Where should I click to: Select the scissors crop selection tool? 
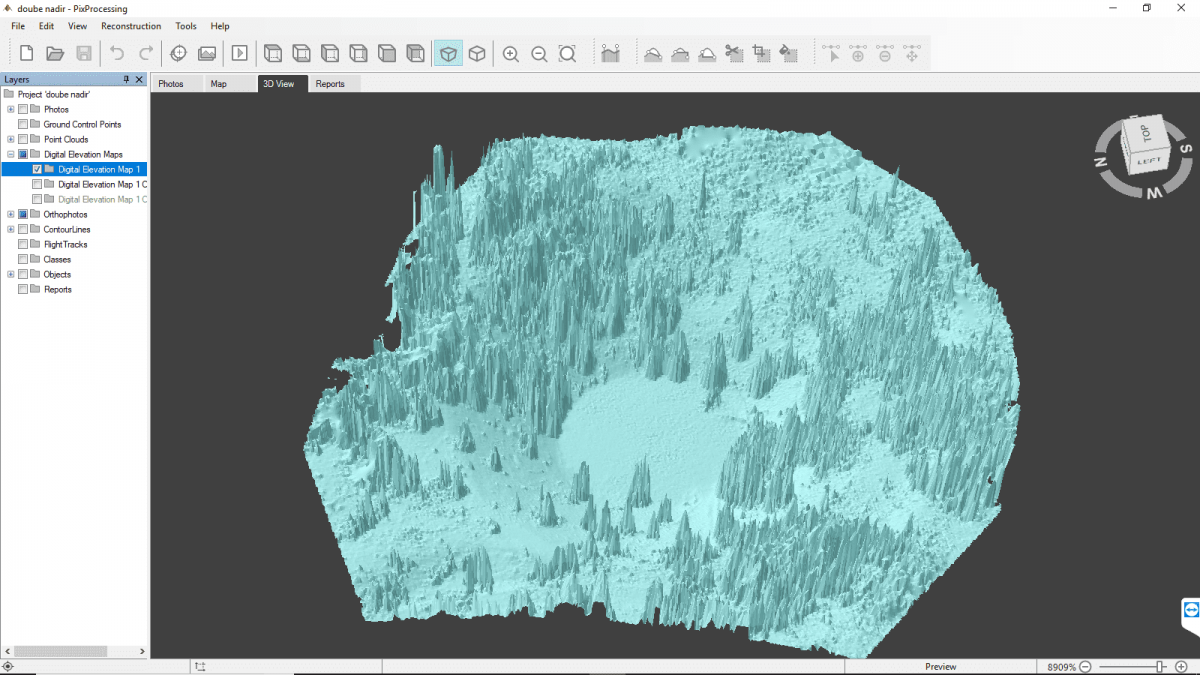pos(733,53)
